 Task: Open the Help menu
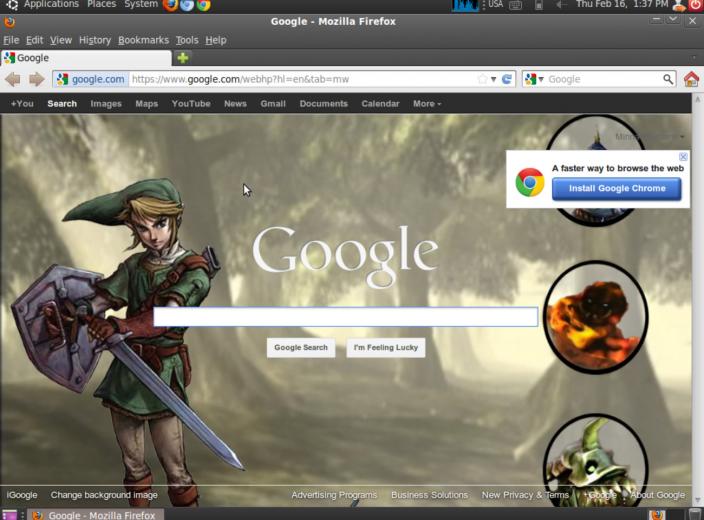[216, 40]
